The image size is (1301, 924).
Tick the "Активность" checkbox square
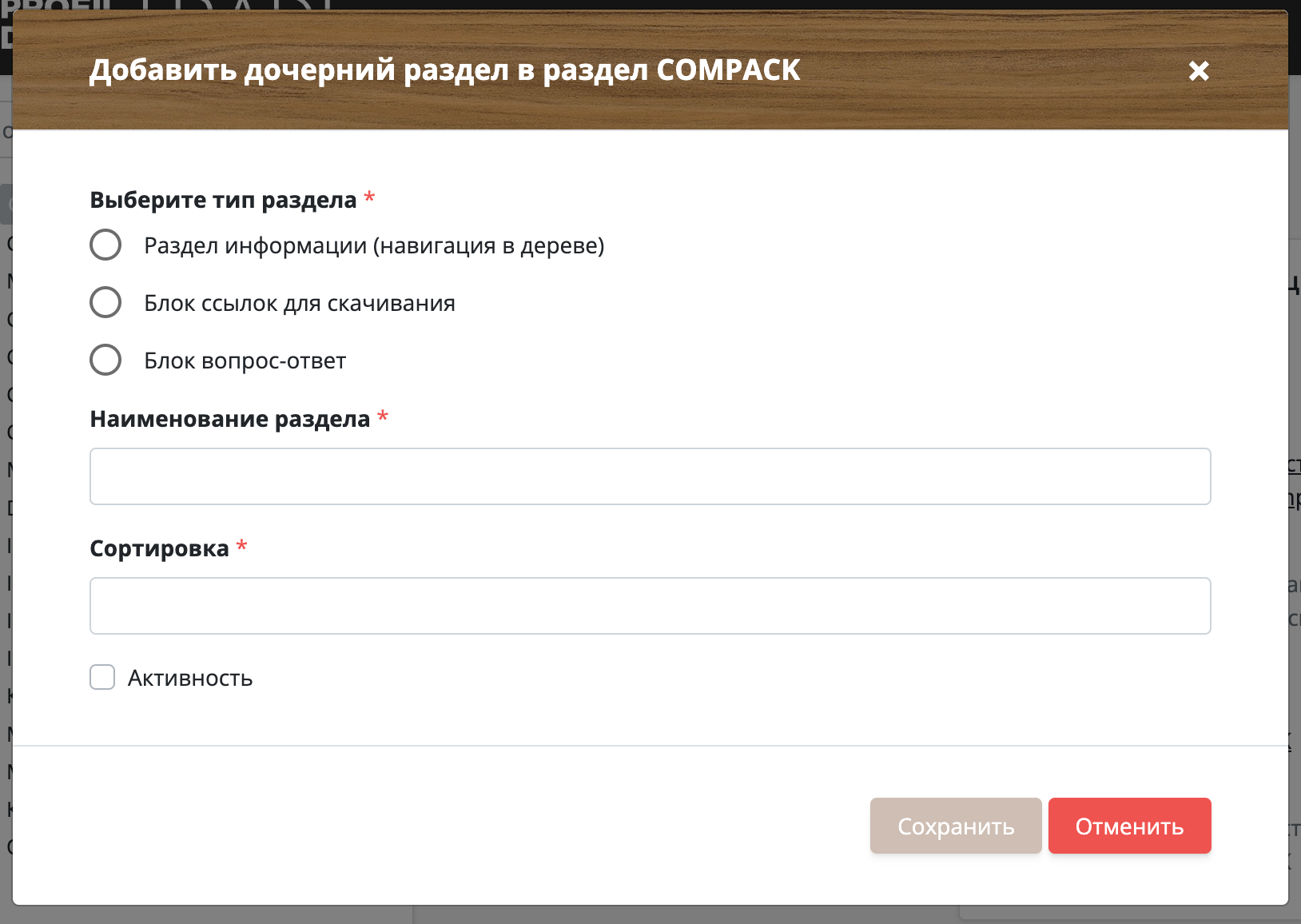pyautogui.click(x=102, y=677)
